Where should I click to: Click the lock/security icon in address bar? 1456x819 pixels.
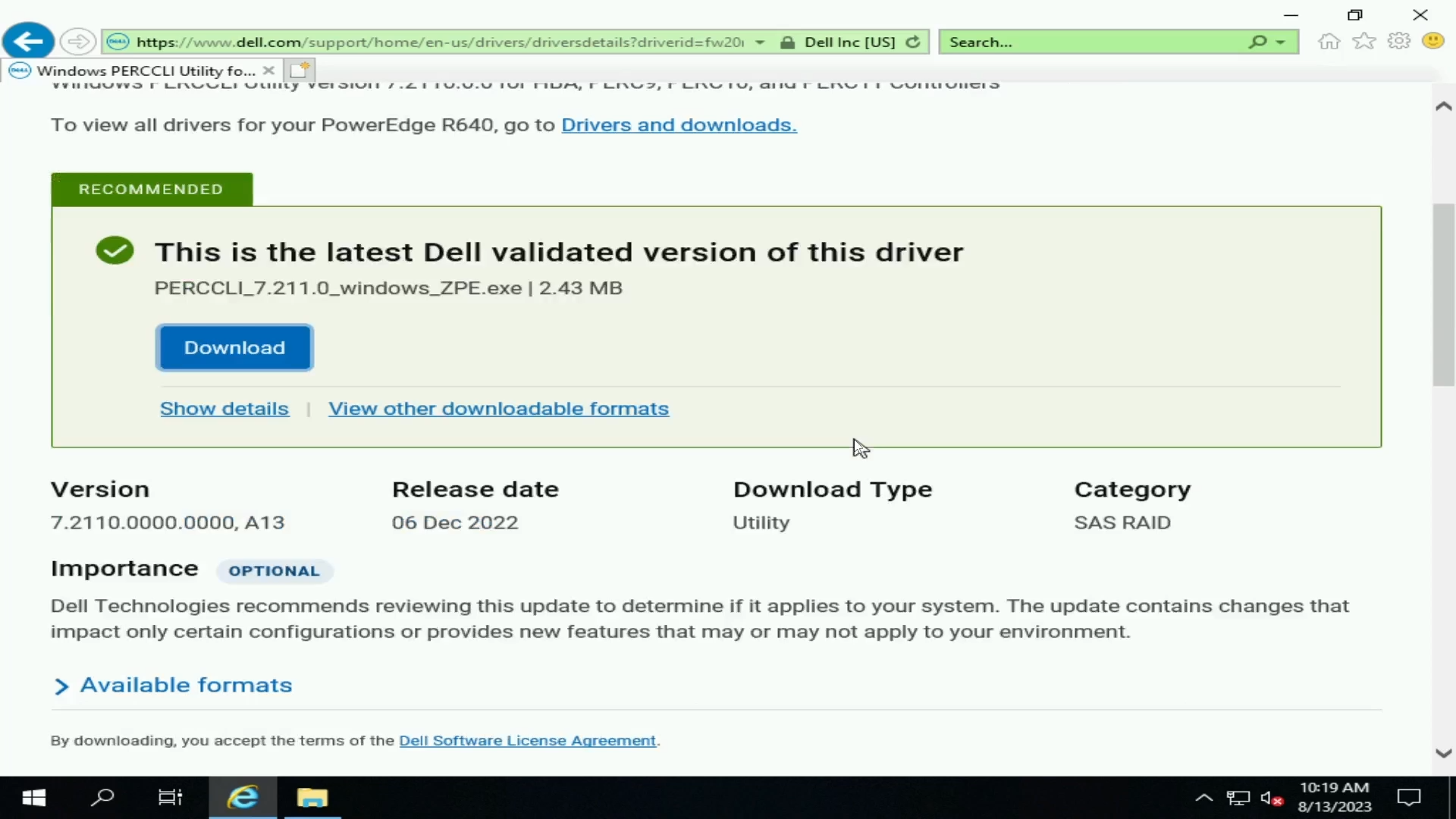[x=788, y=42]
